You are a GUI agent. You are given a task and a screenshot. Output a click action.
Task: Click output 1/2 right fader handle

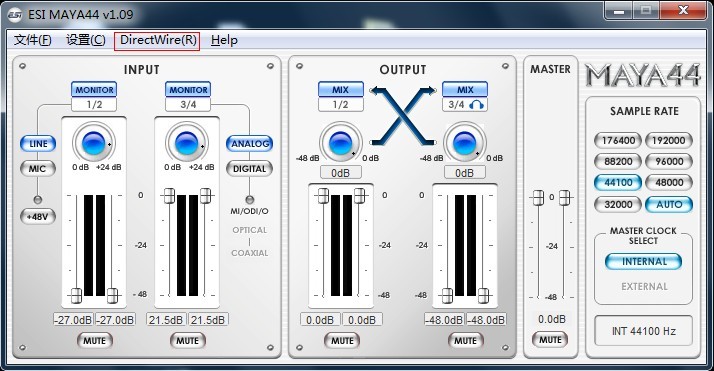360,196
